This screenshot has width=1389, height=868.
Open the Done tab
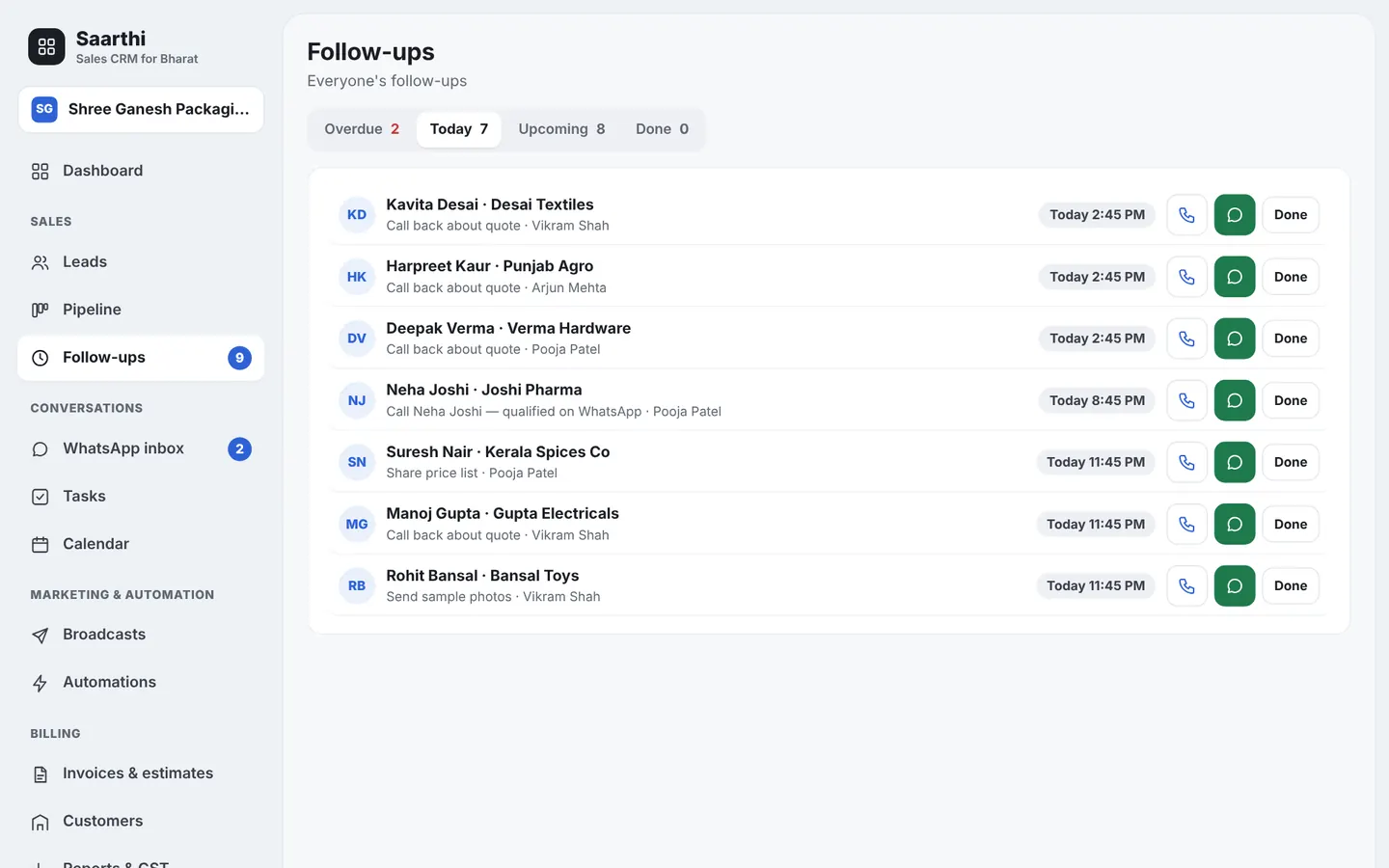pos(662,129)
